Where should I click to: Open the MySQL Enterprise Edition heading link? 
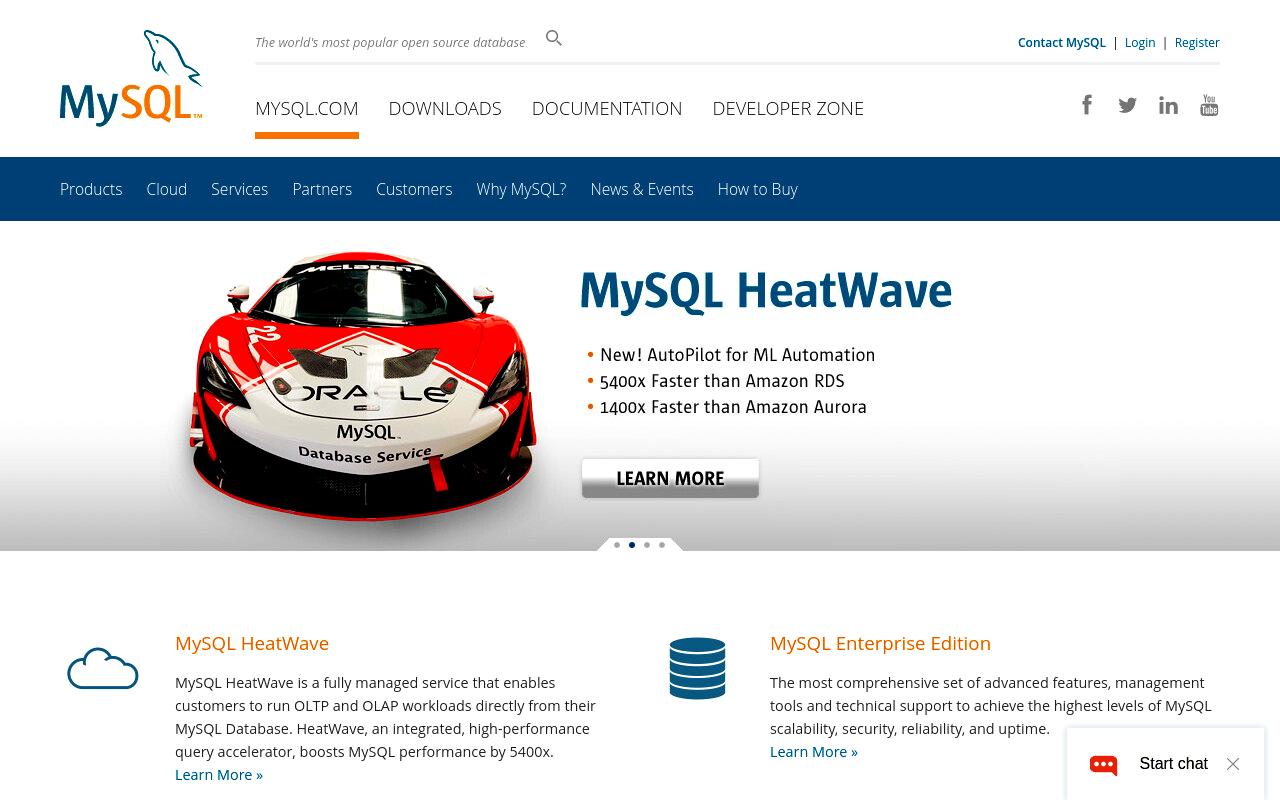[880, 643]
